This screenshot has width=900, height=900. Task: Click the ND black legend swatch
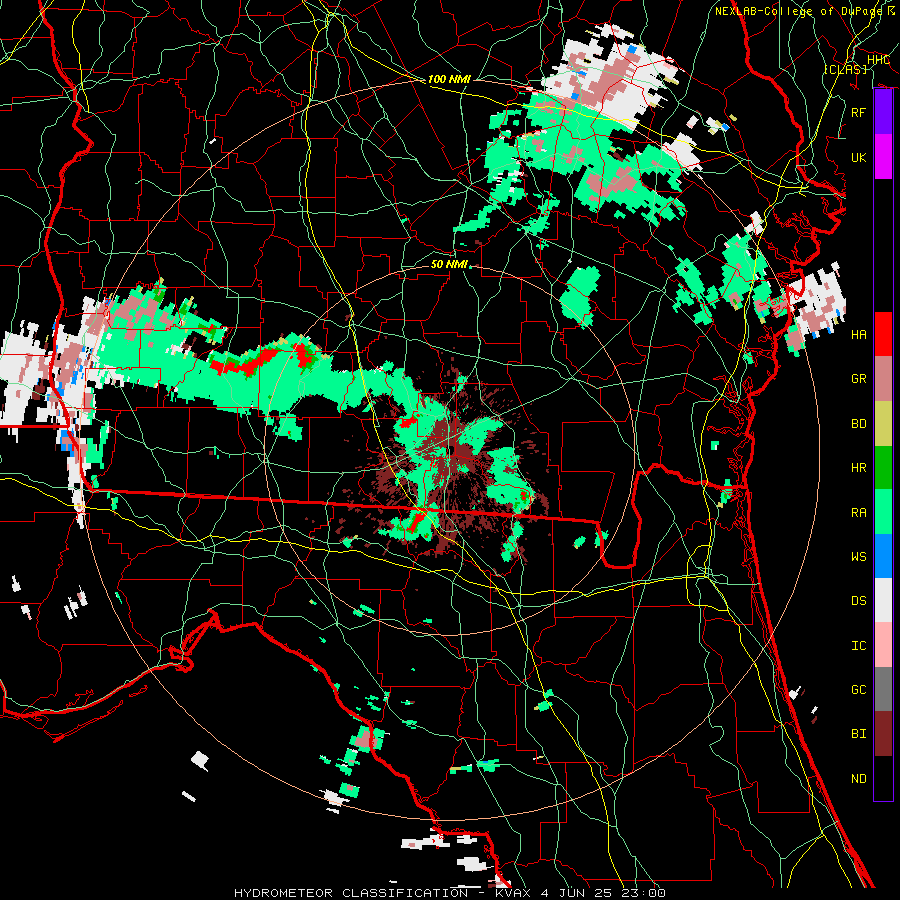(x=883, y=778)
